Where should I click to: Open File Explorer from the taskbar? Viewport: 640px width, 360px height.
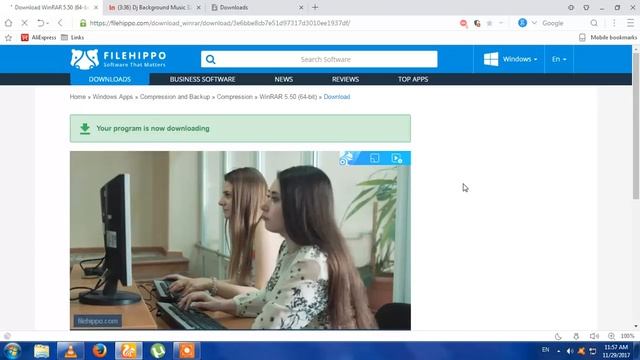click(41, 351)
